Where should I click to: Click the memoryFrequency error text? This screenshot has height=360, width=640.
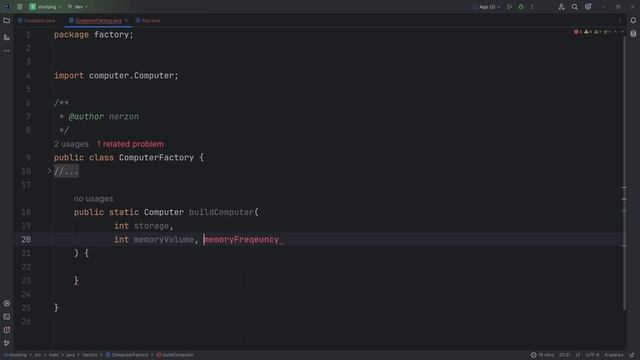pos(241,240)
